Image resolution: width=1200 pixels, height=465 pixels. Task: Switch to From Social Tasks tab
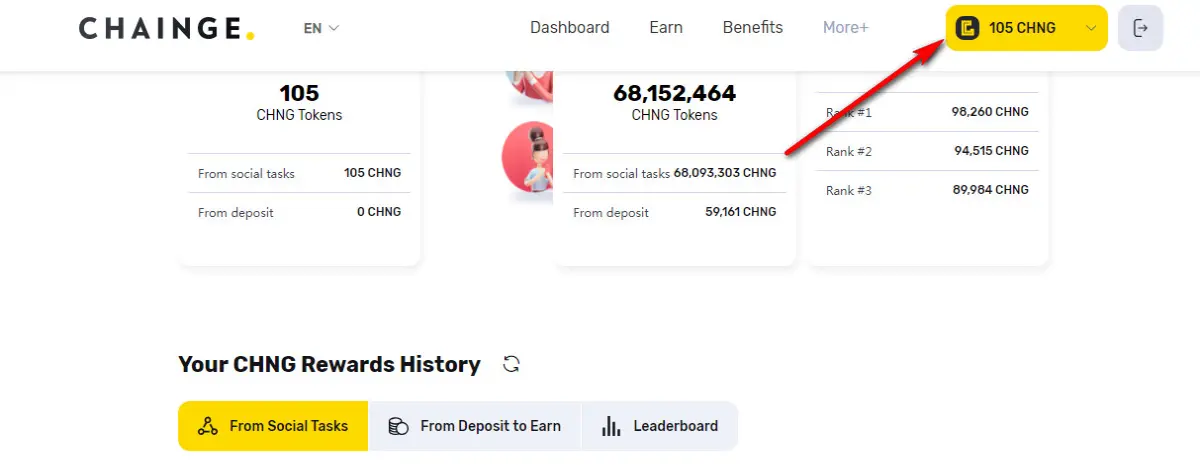coord(273,426)
